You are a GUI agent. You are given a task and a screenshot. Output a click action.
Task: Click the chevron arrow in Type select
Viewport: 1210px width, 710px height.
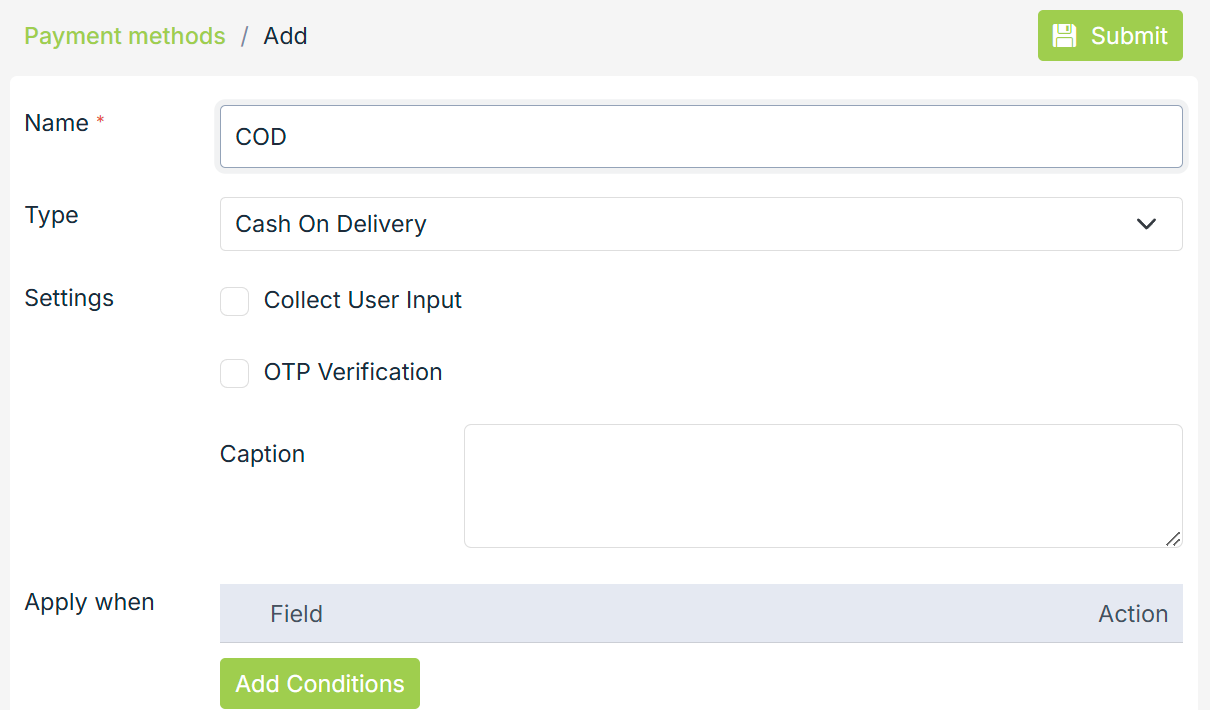(1146, 224)
